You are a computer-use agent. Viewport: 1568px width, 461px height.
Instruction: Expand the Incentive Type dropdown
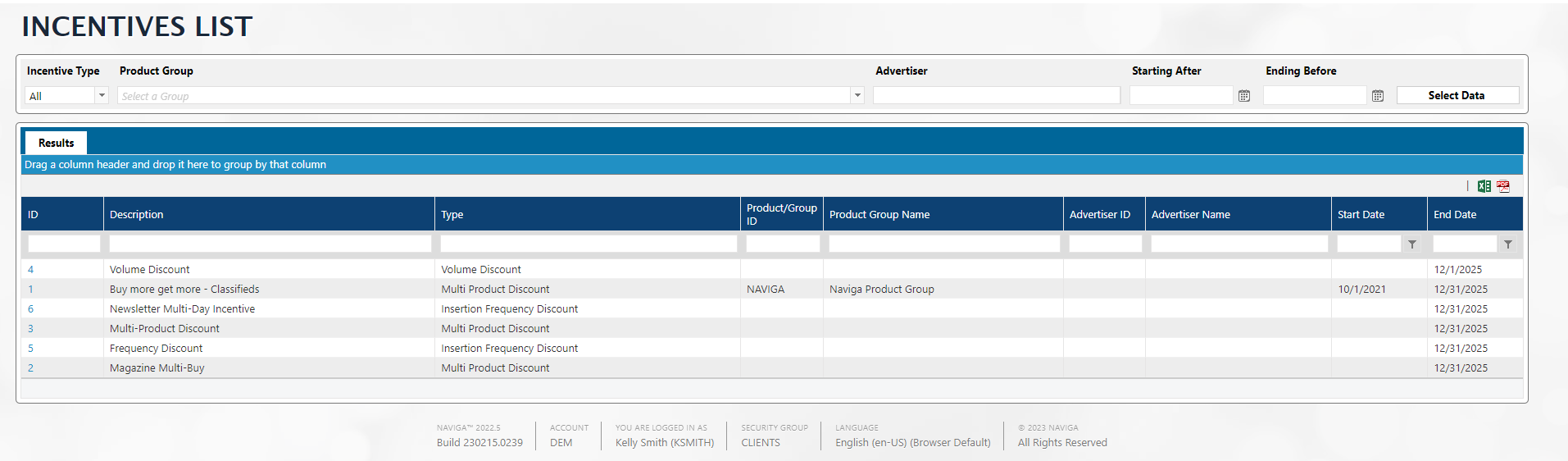tap(102, 96)
